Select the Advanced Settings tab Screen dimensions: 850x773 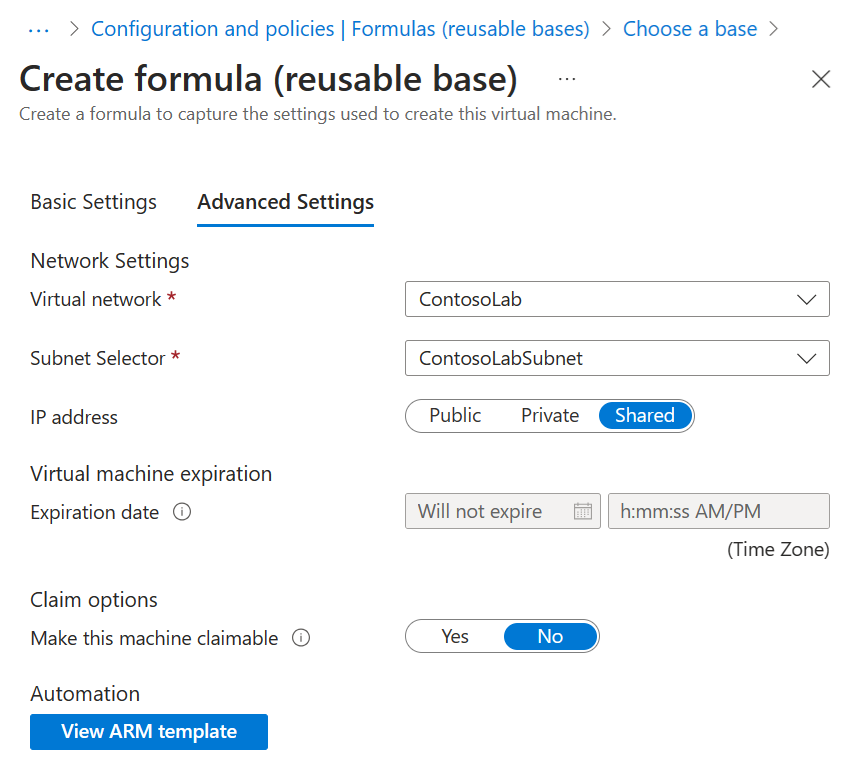point(286,202)
